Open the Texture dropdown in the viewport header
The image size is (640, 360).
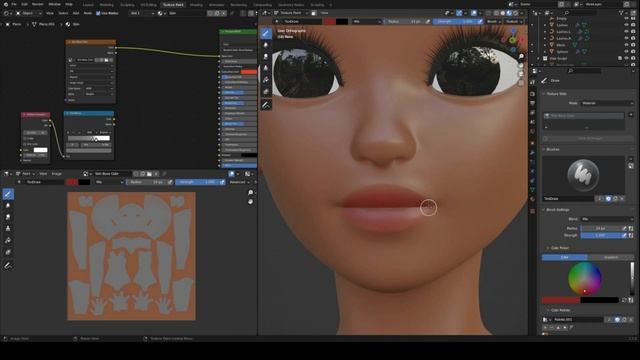(513, 21)
